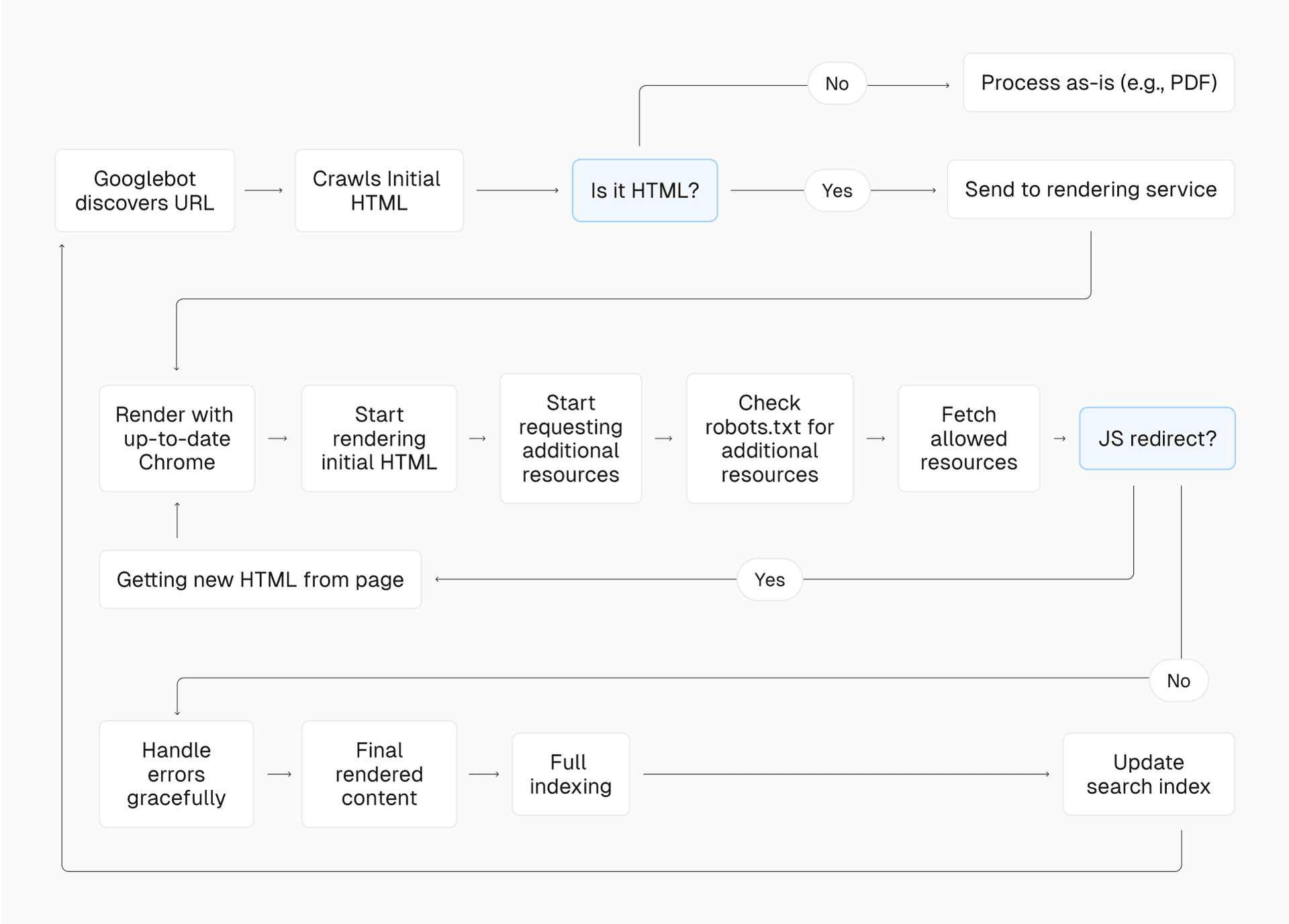Select the 'Full indexing' box
Screen dimensions: 1289x924
(571, 774)
